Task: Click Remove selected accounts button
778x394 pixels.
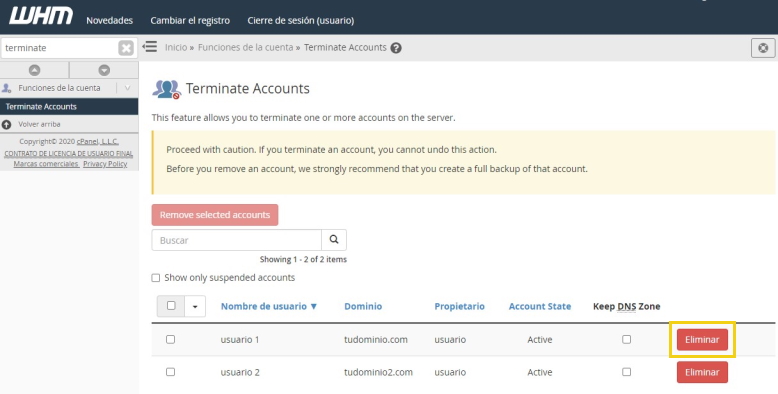Action: pyautogui.click(x=215, y=215)
